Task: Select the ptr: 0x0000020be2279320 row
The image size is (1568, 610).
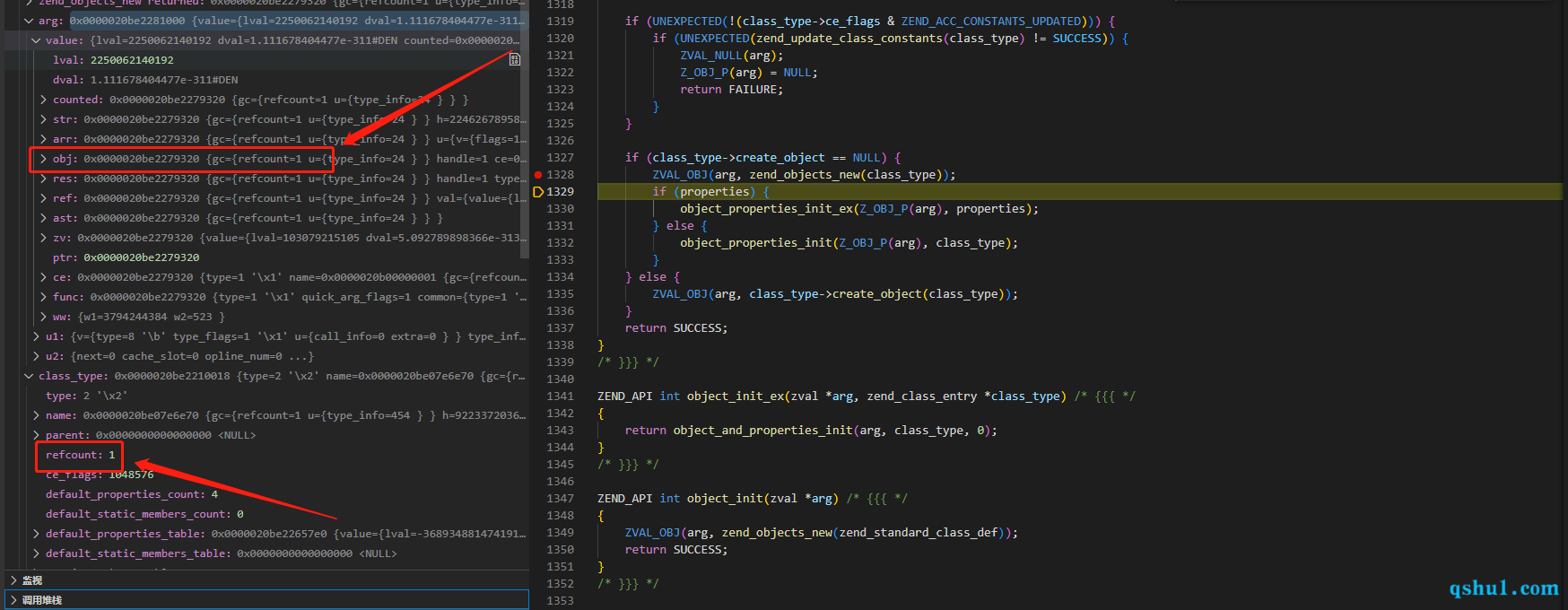Action: click(x=266, y=257)
